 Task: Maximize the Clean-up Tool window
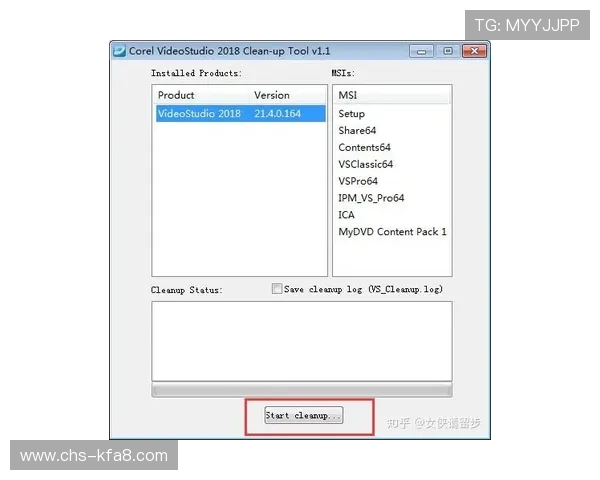(448, 51)
